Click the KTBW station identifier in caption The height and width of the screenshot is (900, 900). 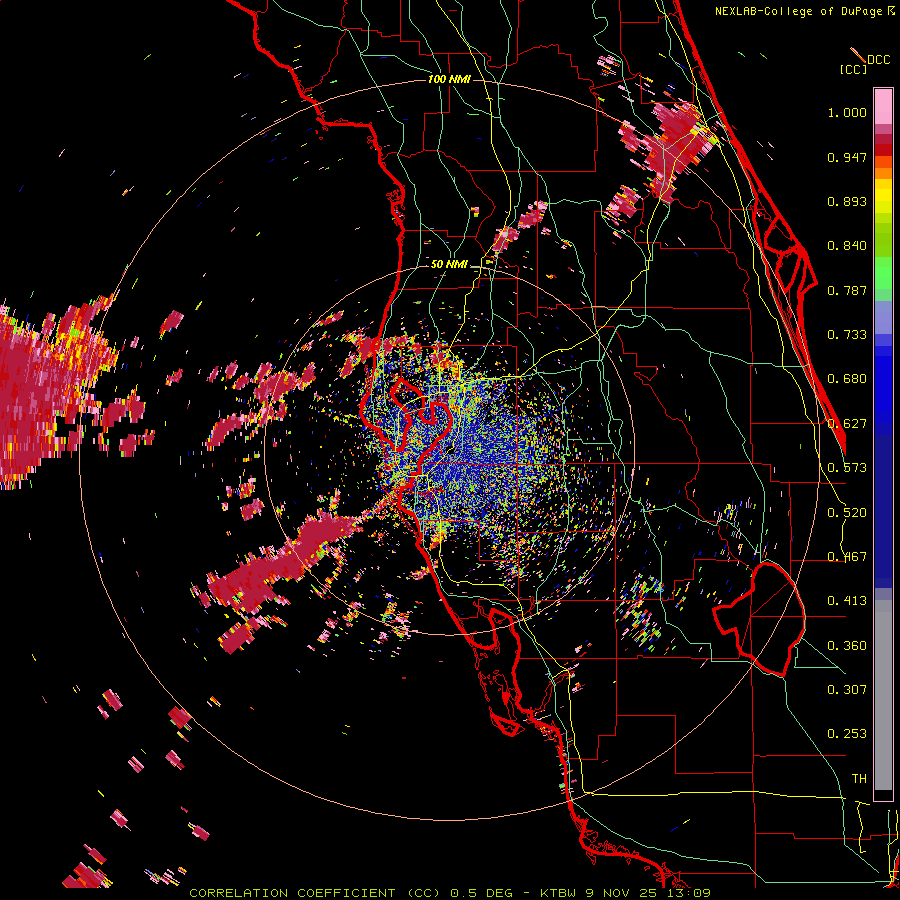click(560, 893)
